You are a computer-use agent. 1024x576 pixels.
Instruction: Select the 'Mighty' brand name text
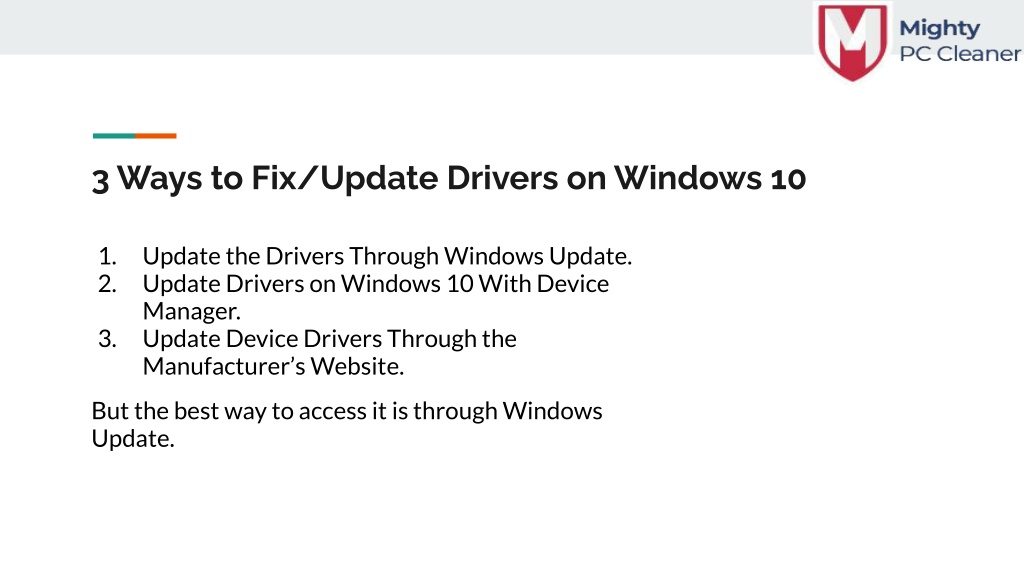pyautogui.click(x=940, y=28)
